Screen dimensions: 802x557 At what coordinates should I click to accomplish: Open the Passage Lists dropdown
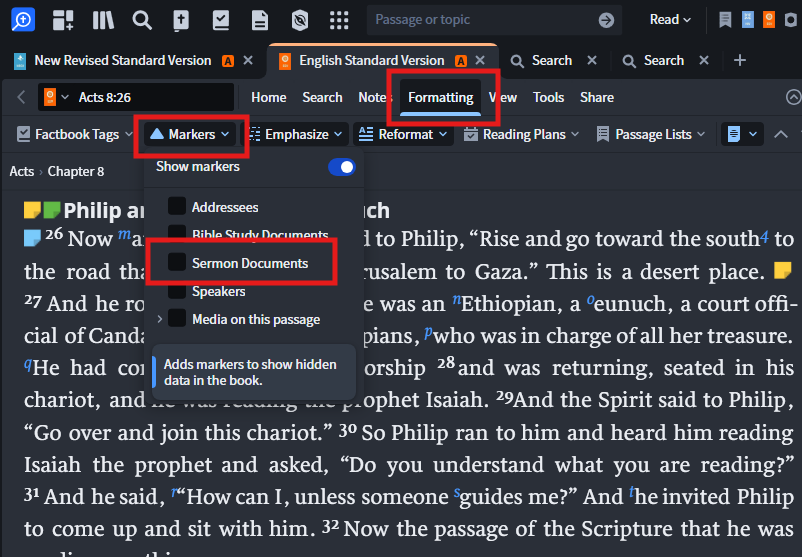(651, 135)
